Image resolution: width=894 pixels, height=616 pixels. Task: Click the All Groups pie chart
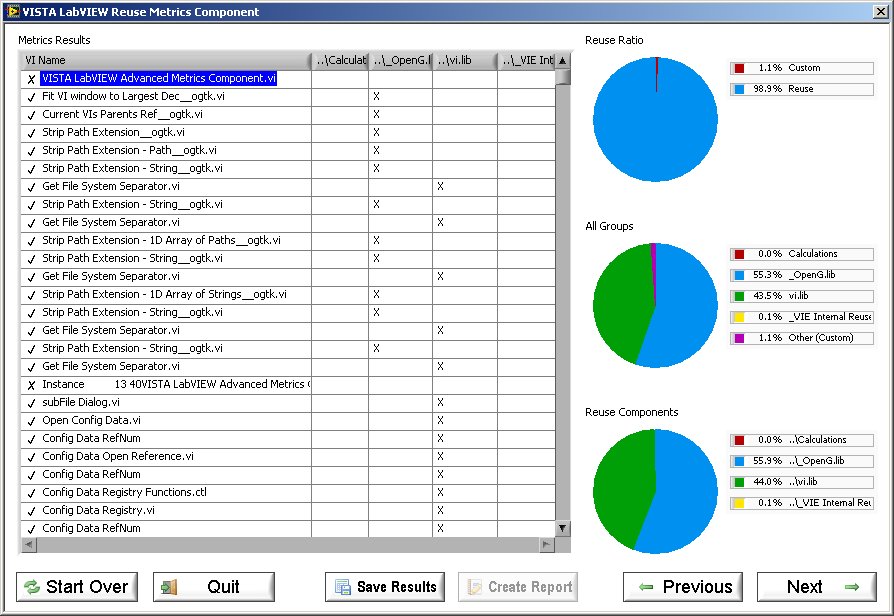(x=655, y=305)
